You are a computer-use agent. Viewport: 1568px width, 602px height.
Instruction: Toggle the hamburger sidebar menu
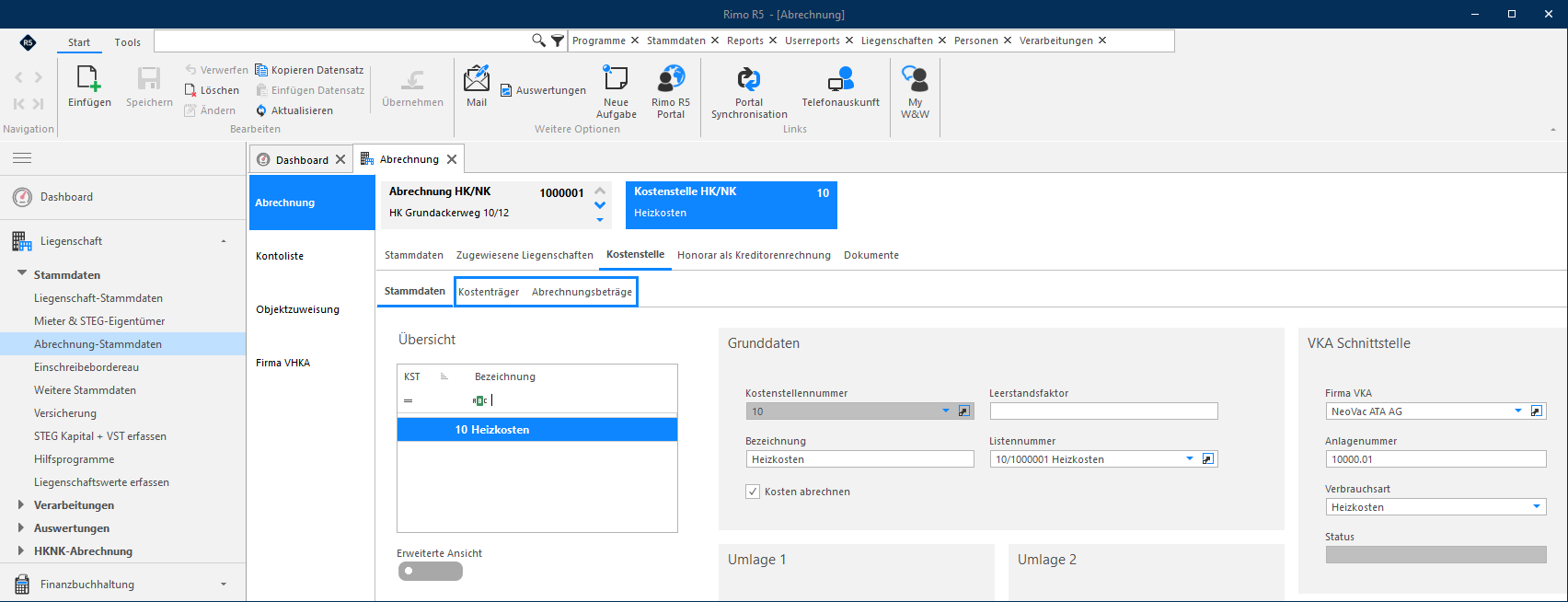22,158
